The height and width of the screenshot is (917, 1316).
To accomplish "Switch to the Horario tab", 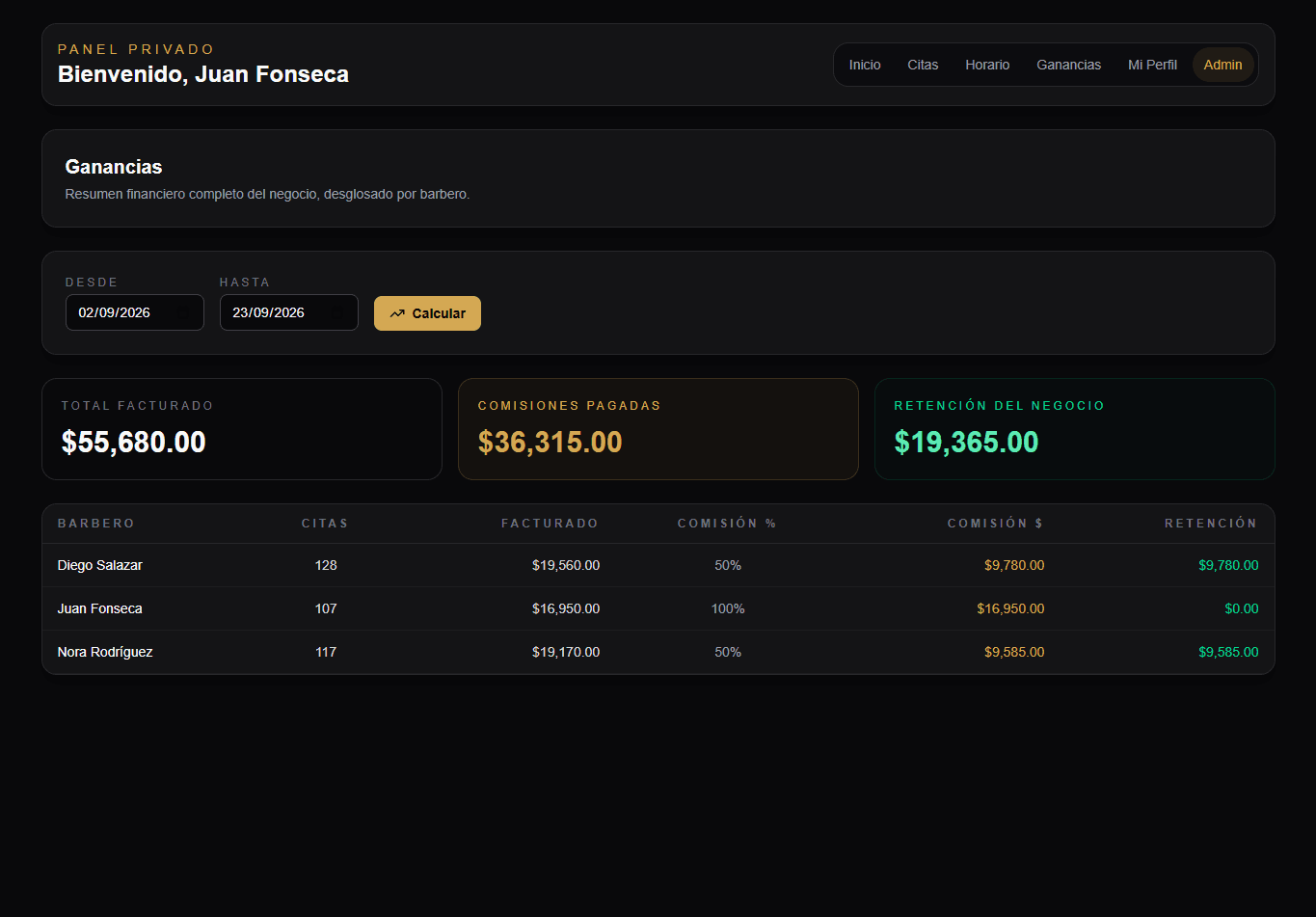I will (x=987, y=65).
